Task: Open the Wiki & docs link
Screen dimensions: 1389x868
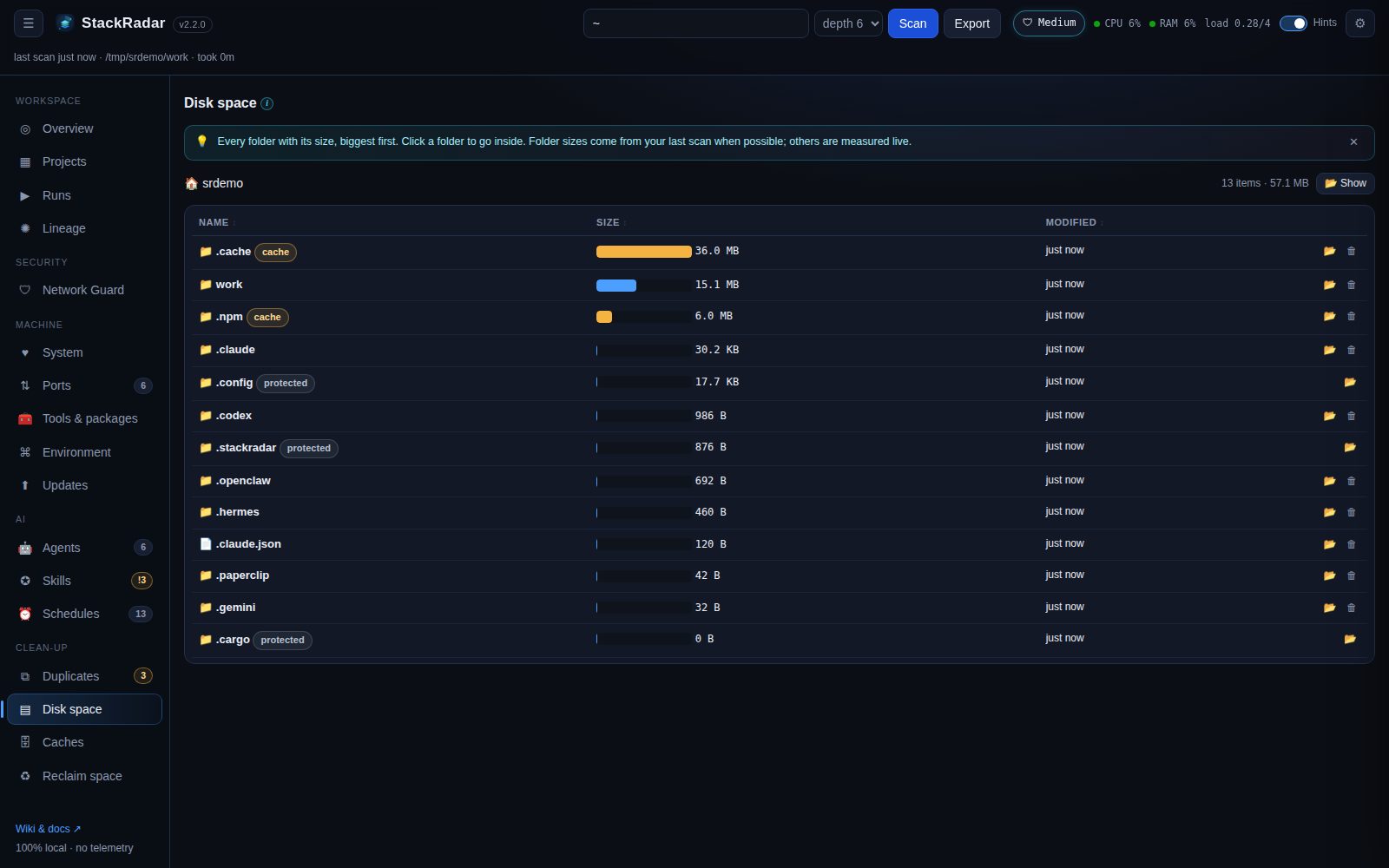Action: (48, 829)
